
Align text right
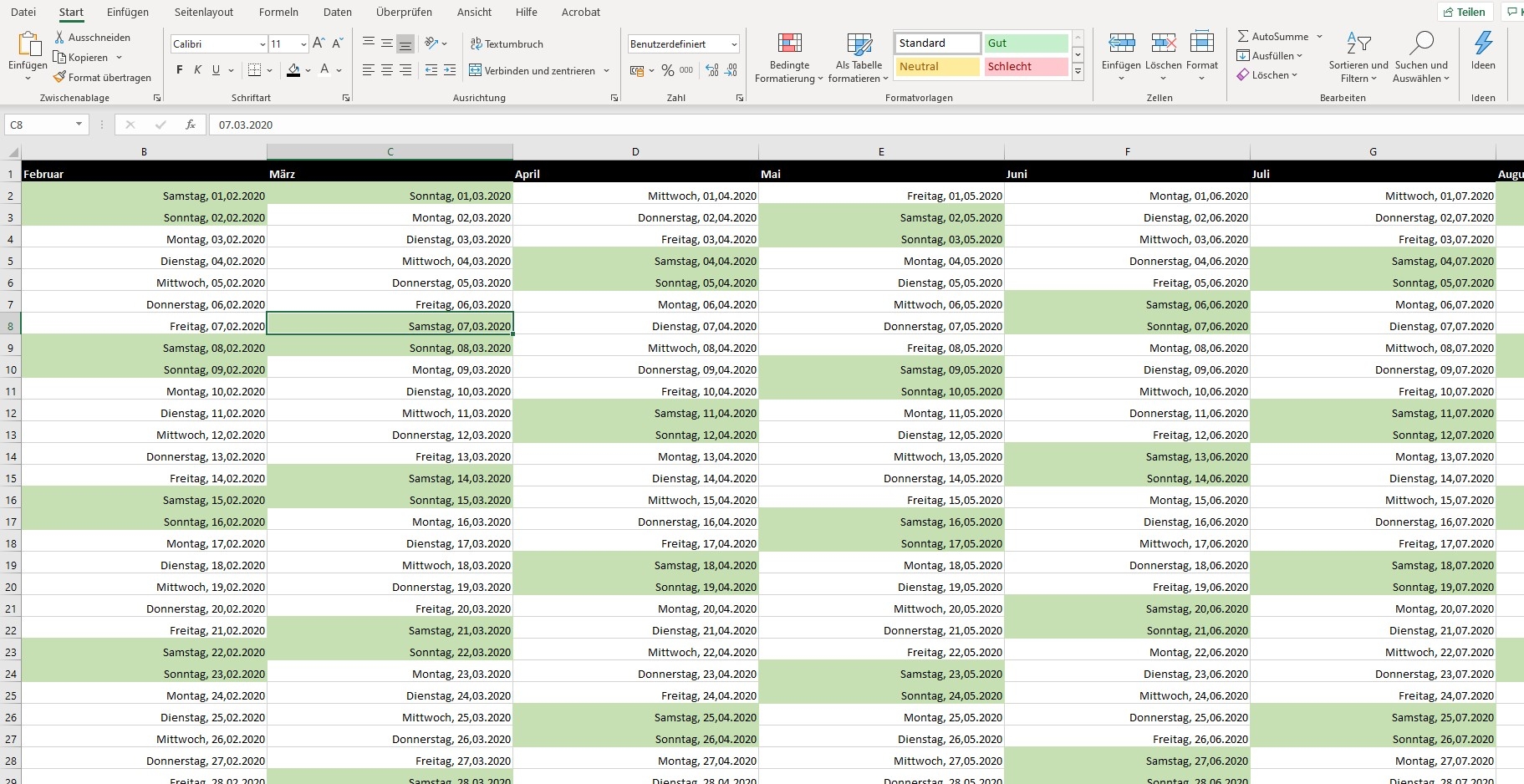click(x=405, y=70)
